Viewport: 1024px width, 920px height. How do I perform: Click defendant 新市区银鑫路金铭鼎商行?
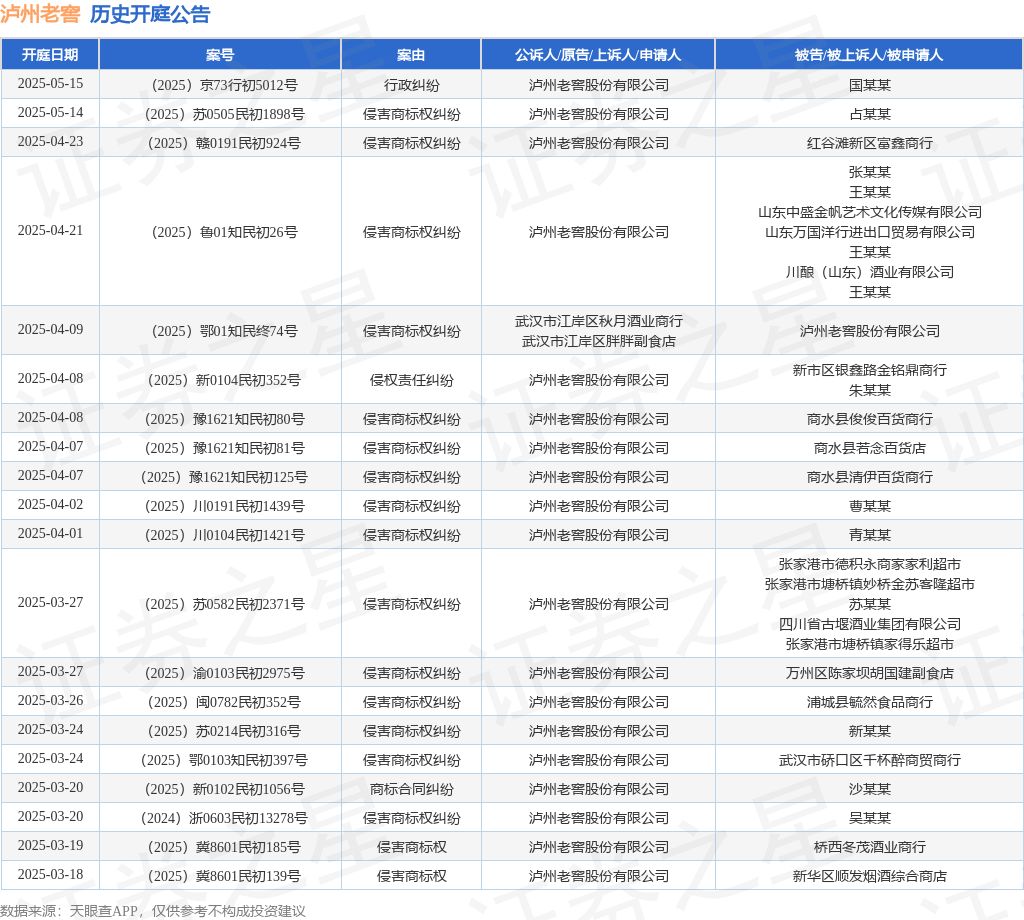pos(869,370)
